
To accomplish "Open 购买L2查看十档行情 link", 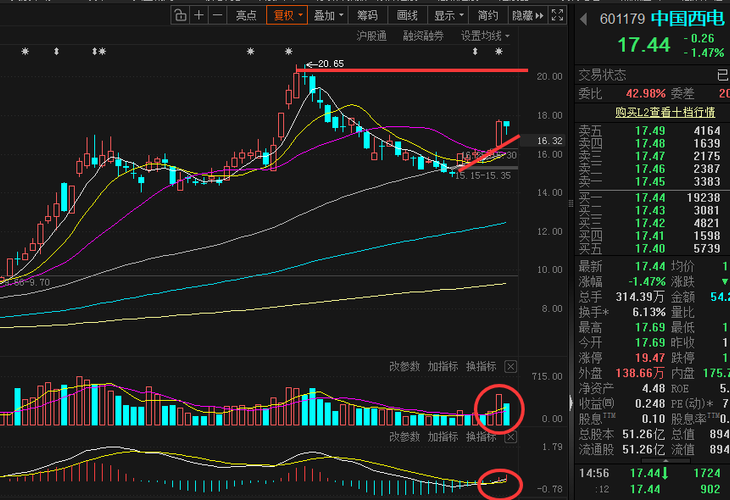I will point(665,112).
